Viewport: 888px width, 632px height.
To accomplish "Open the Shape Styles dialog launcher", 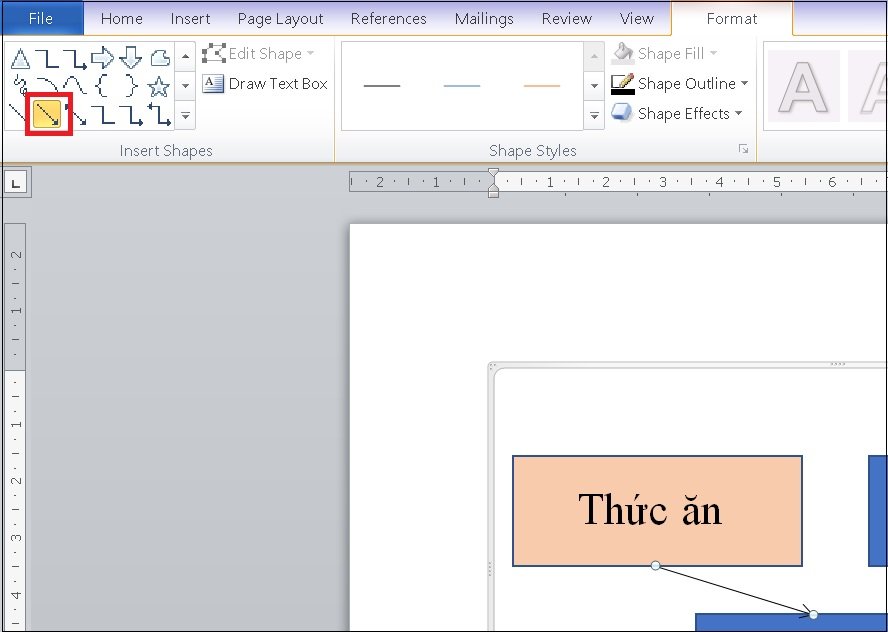I will click(x=743, y=149).
